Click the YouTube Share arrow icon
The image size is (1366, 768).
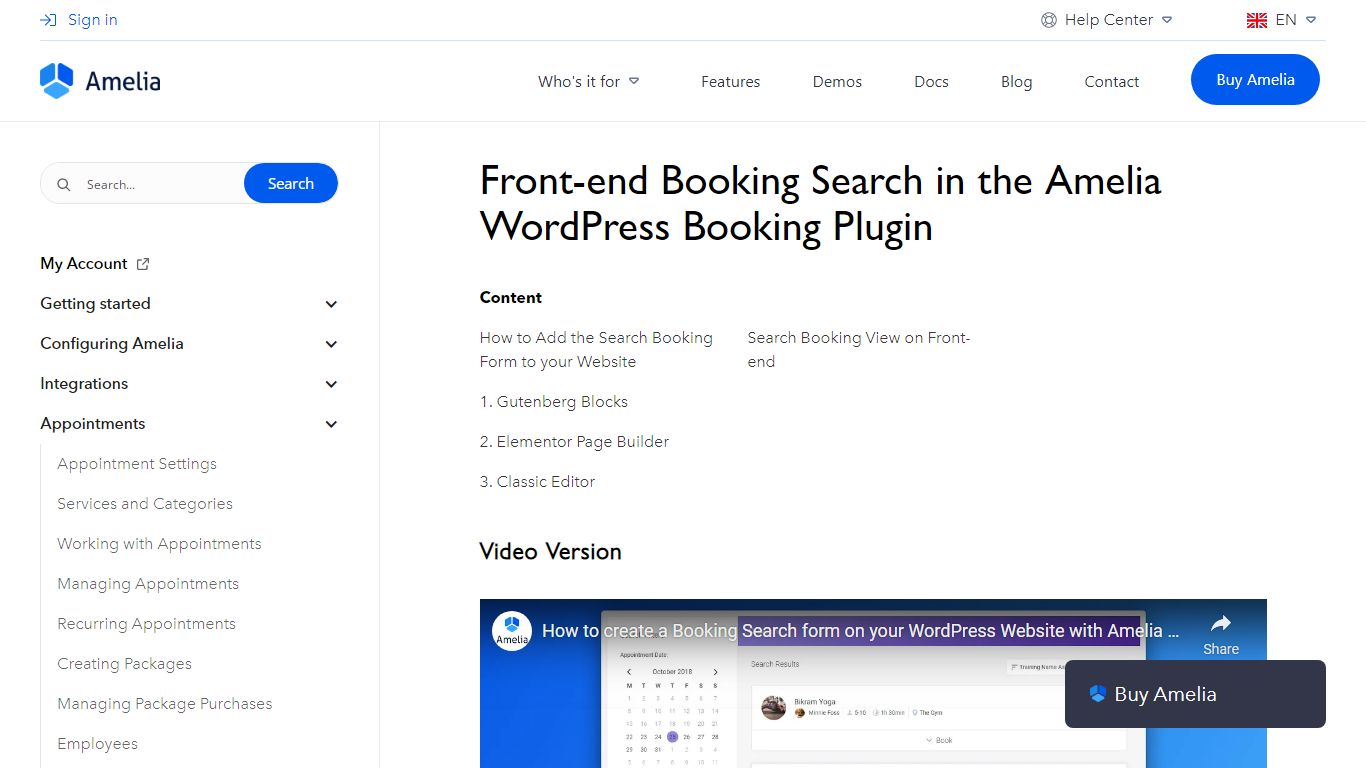coord(1221,624)
